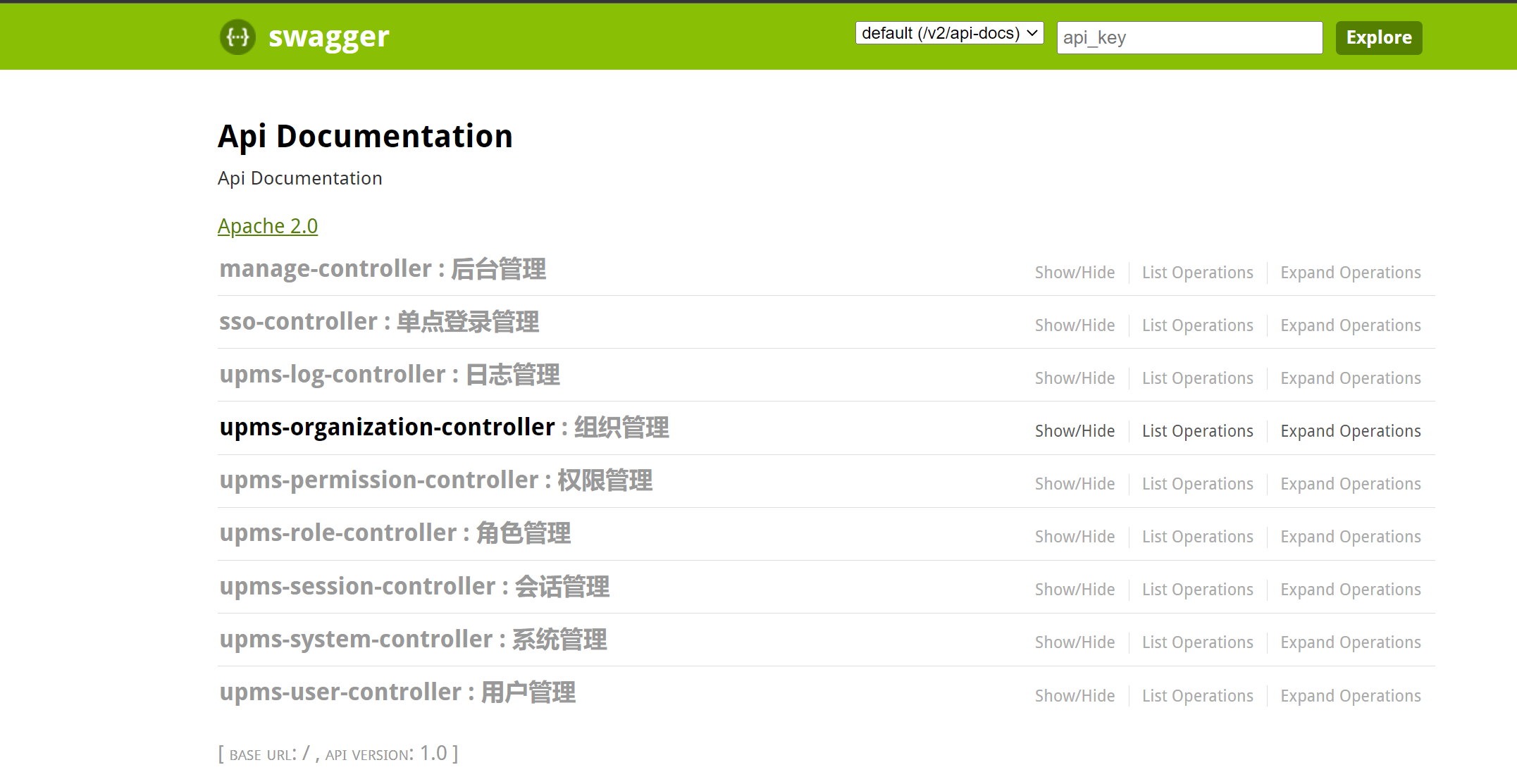Click List Operations for upms-system-controller
The width and height of the screenshot is (1517, 784).
1197,642
